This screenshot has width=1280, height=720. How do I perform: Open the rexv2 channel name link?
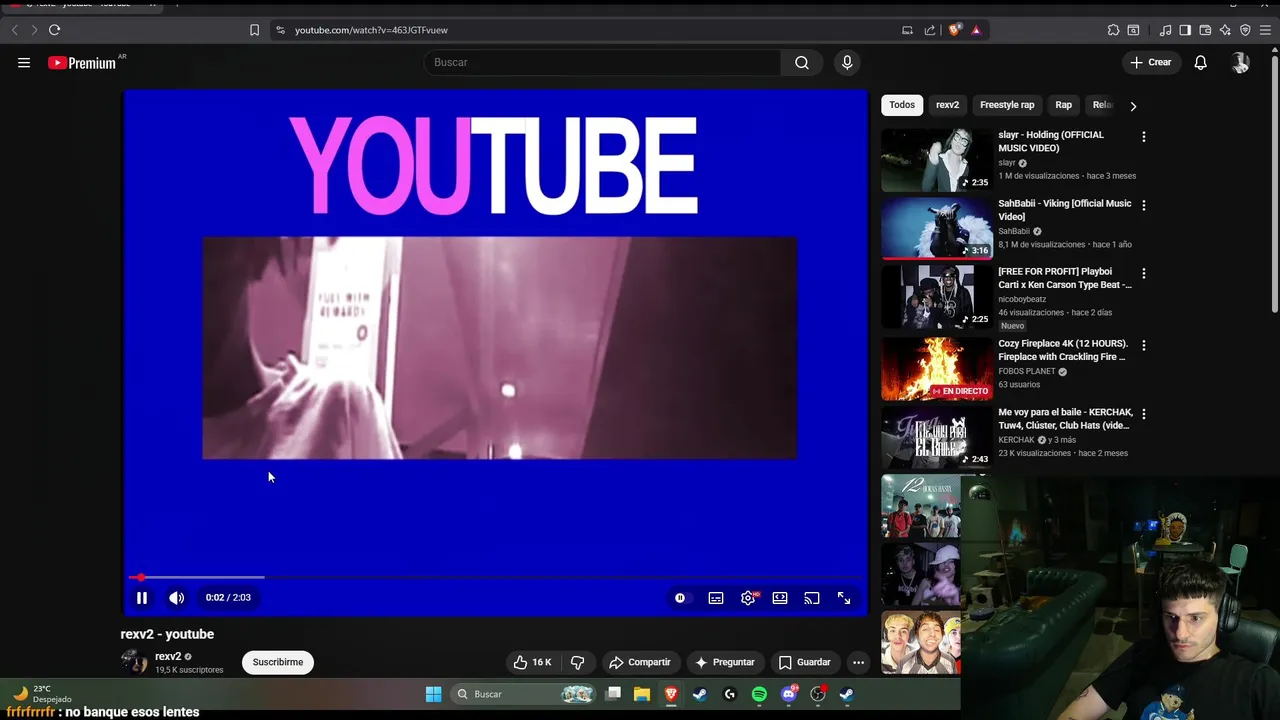(x=168, y=656)
